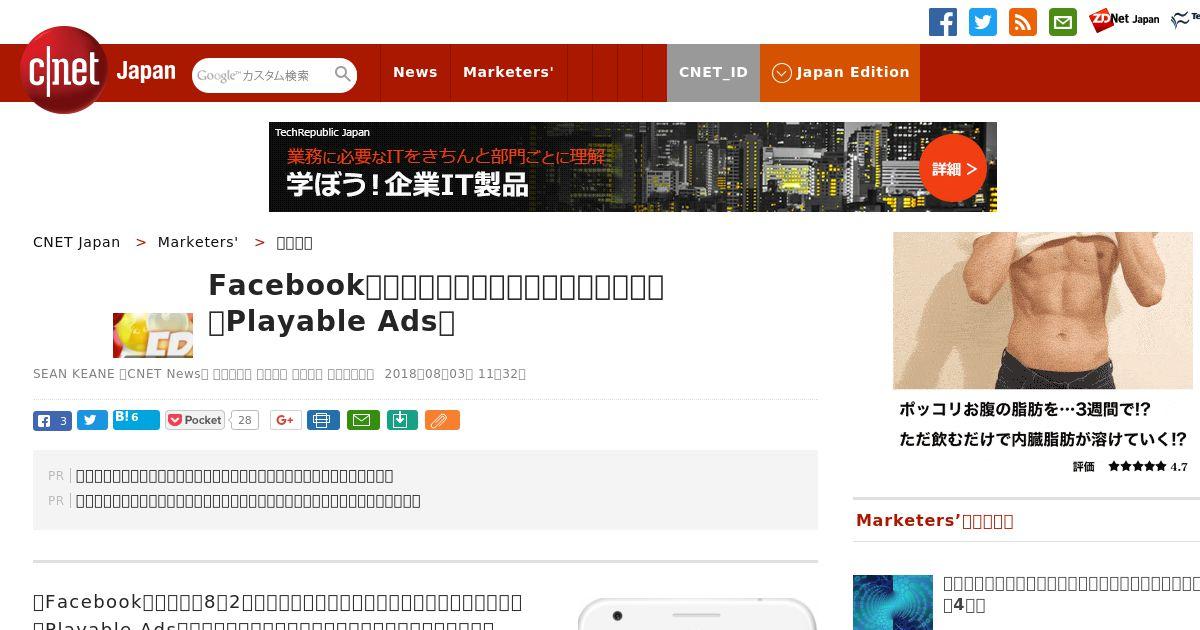Tweet article with the Twitter share button

coord(92,420)
